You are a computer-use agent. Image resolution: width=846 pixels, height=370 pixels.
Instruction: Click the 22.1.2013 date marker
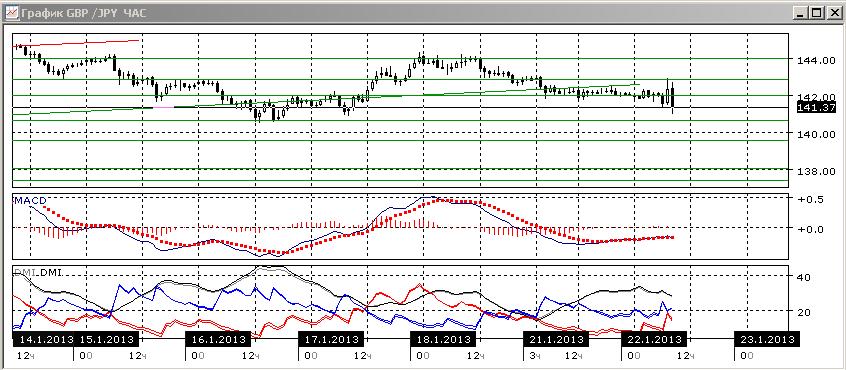(x=653, y=339)
